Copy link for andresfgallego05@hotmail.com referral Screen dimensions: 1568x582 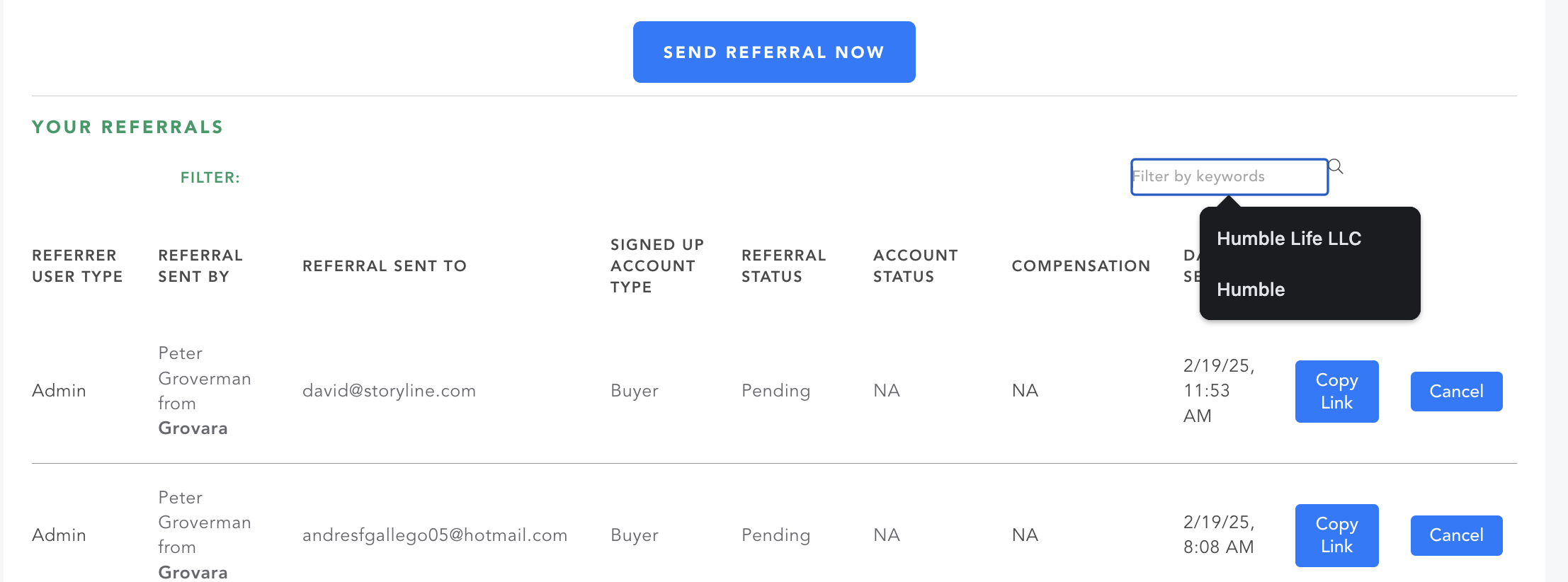pyautogui.click(x=1337, y=535)
